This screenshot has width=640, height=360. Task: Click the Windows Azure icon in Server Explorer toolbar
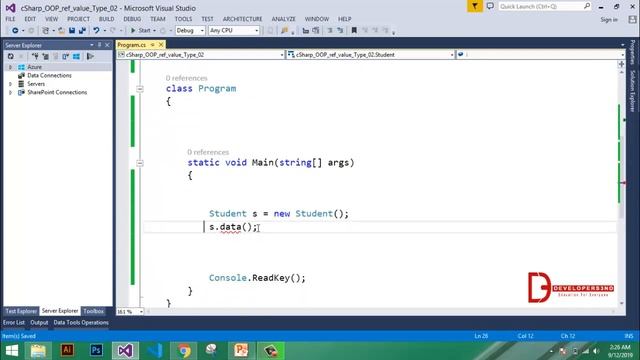pyautogui.click(x=76, y=56)
